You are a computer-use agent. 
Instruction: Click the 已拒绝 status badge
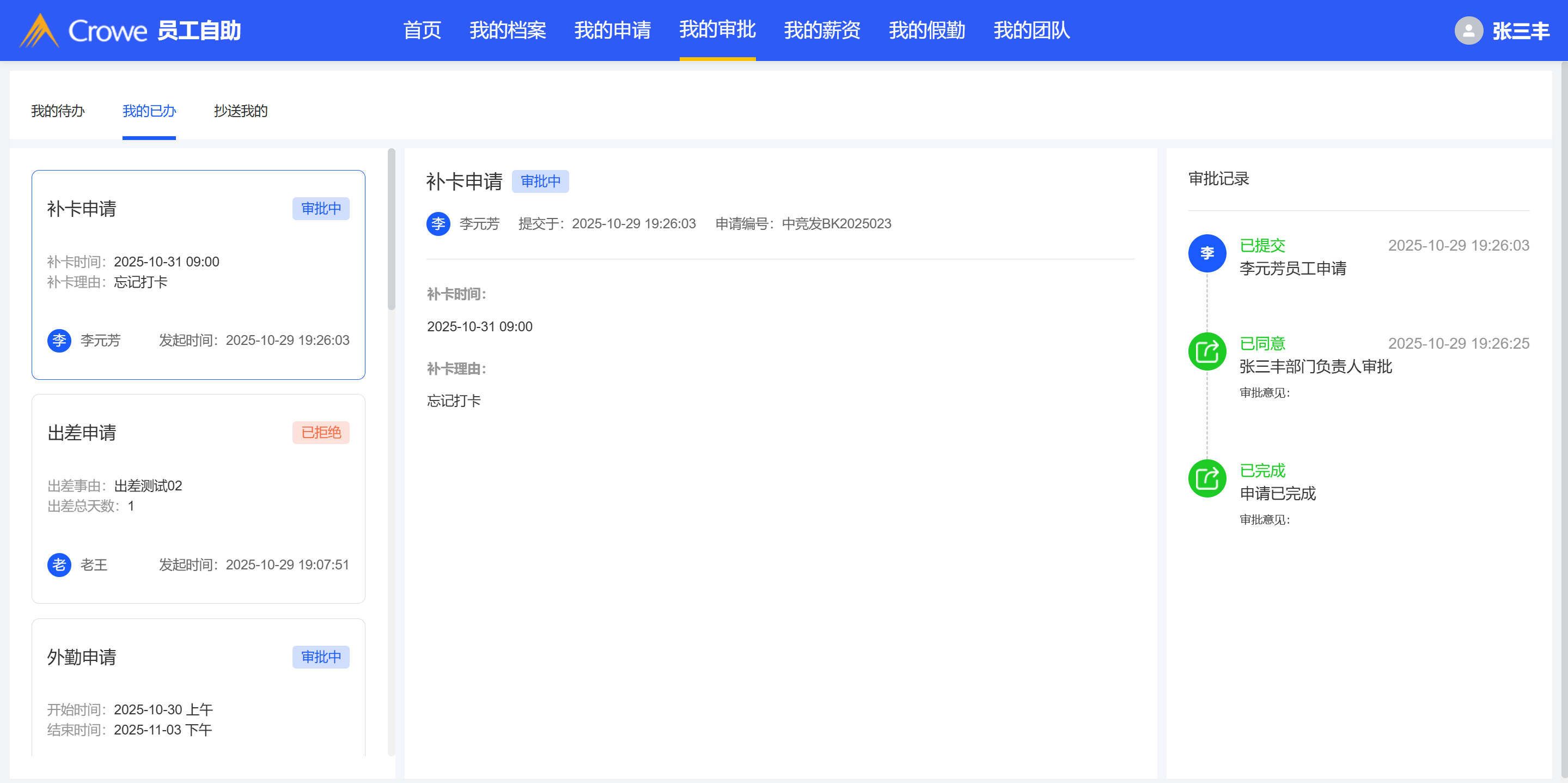[321, 433]
